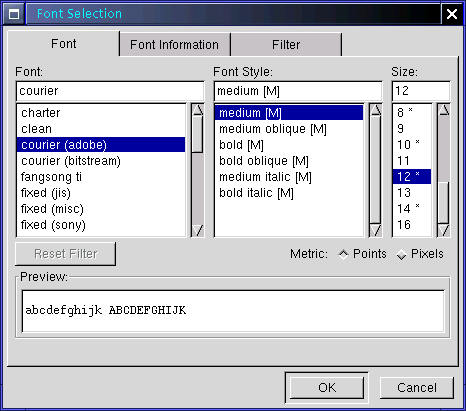Viewport: 466px width, 411px height.
Task: Confirm with the OK button
Action: 327,388
